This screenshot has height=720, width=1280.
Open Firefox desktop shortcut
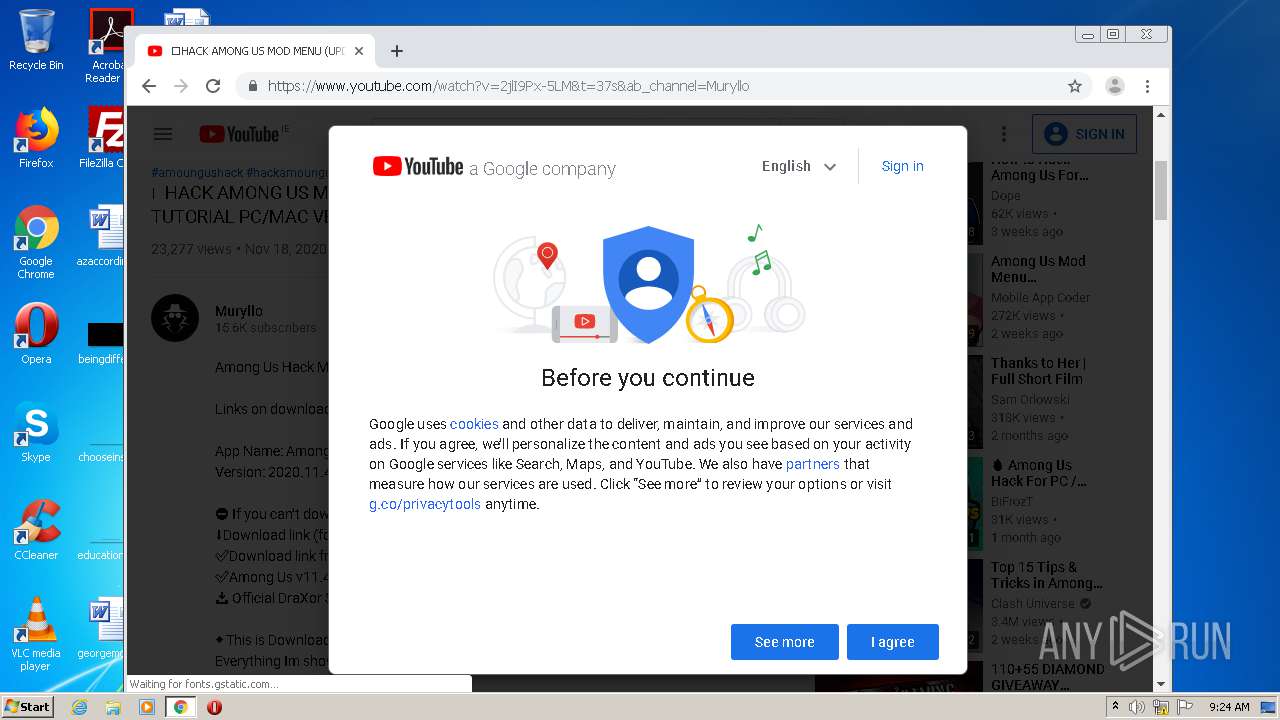pyautogui.click(x=36, y=138)
